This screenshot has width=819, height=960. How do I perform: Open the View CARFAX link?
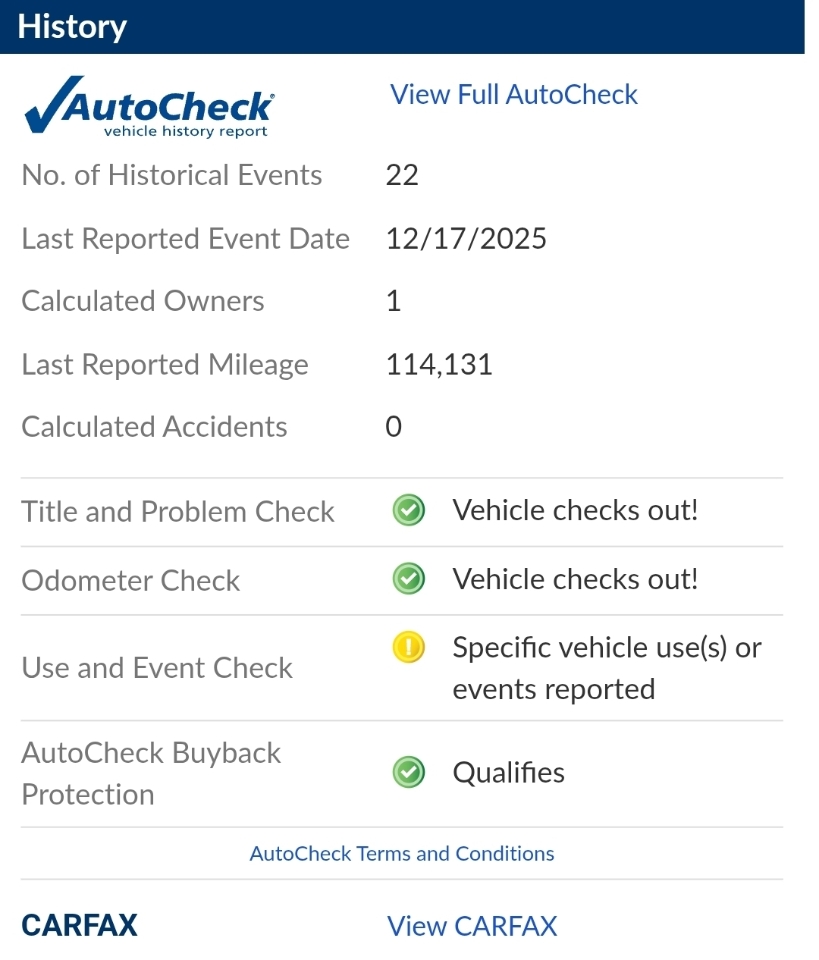pos(472,926)
